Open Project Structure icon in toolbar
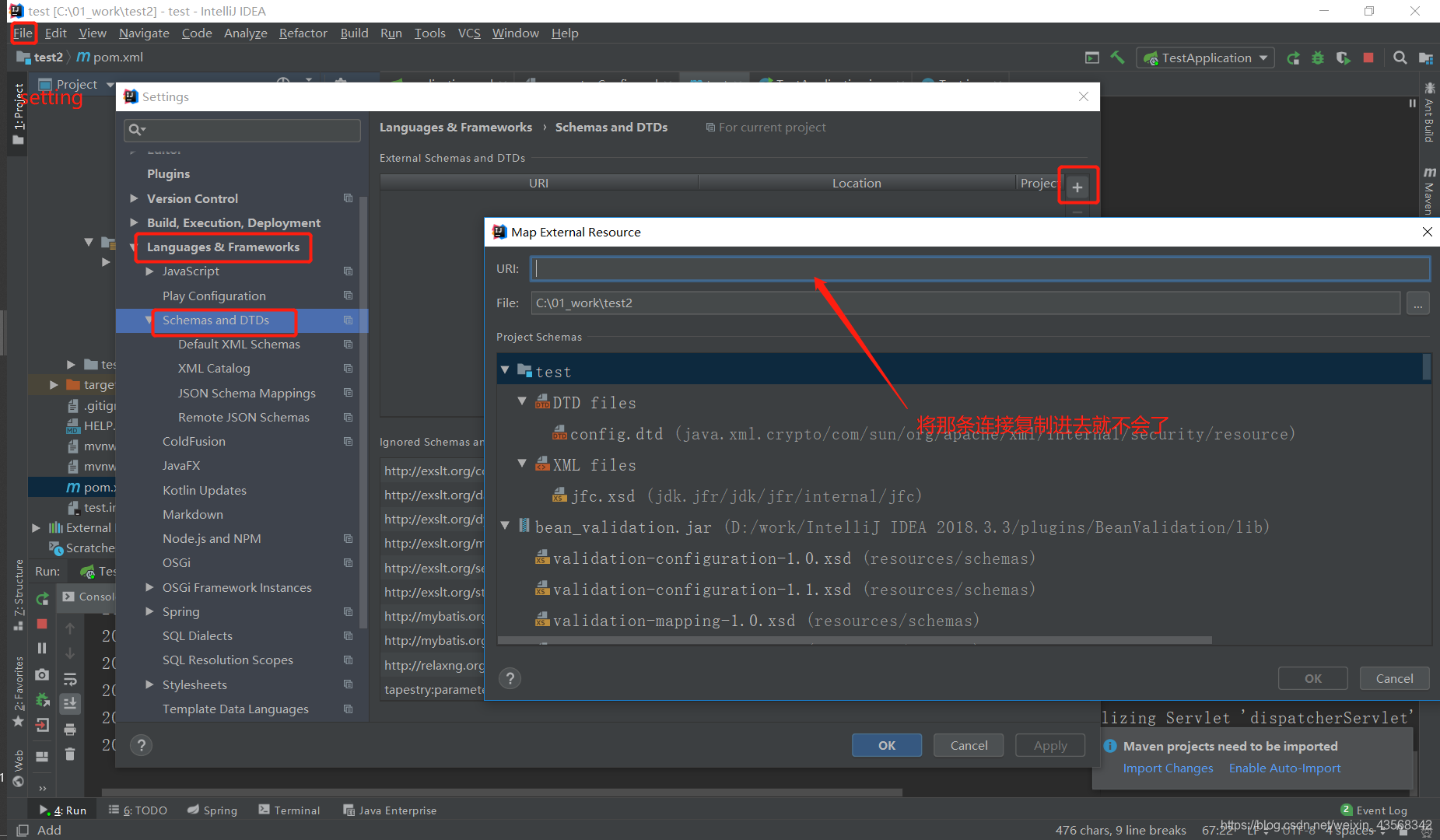Viewport: 1440px width, 840px height. click(x=1425, y=58)
